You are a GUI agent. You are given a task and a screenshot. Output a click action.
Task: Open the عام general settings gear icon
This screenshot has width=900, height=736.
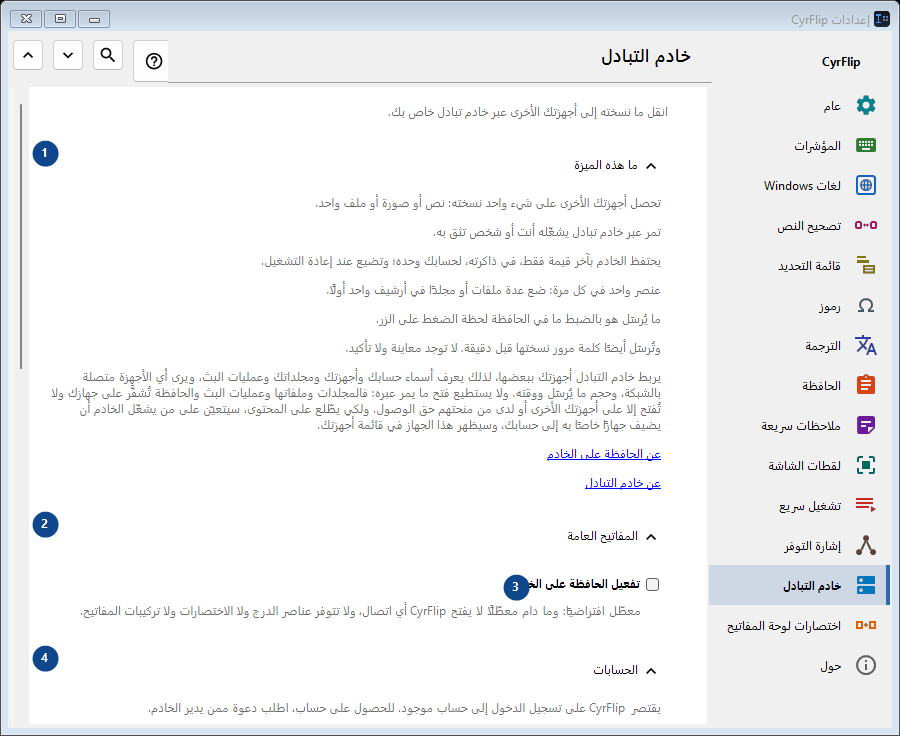tap(866, 106)
